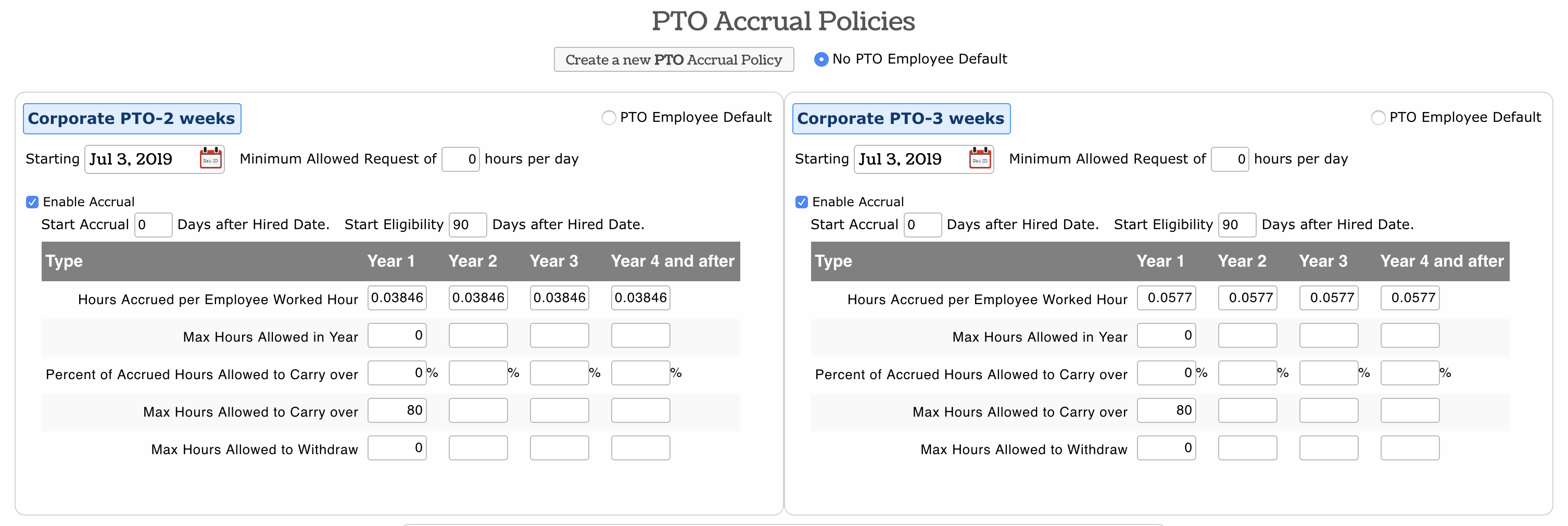Click Year 3 Max Hours Allowed in Year, PTO-2 weeks
Viewport: 1568px width, 526px height.
point(560,335)
